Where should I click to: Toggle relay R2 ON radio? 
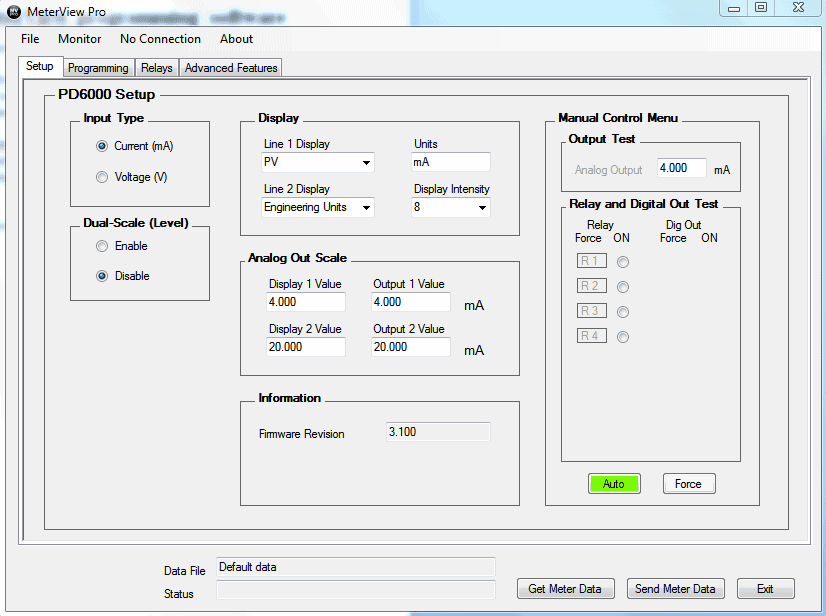pos(623,287)
